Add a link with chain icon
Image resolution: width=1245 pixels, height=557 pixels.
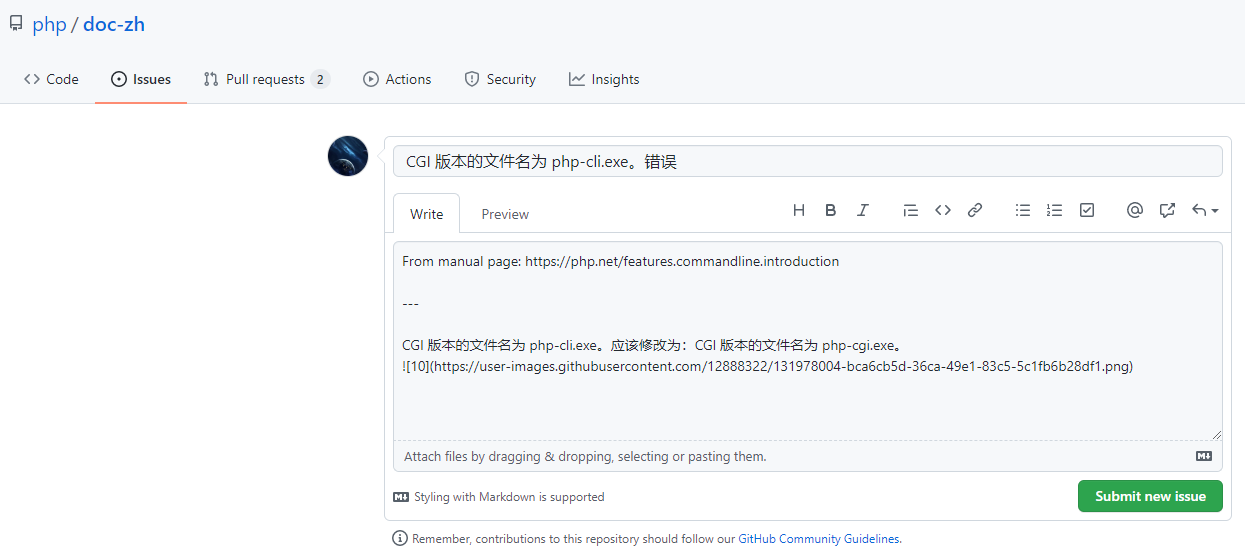tap(974, 210)
